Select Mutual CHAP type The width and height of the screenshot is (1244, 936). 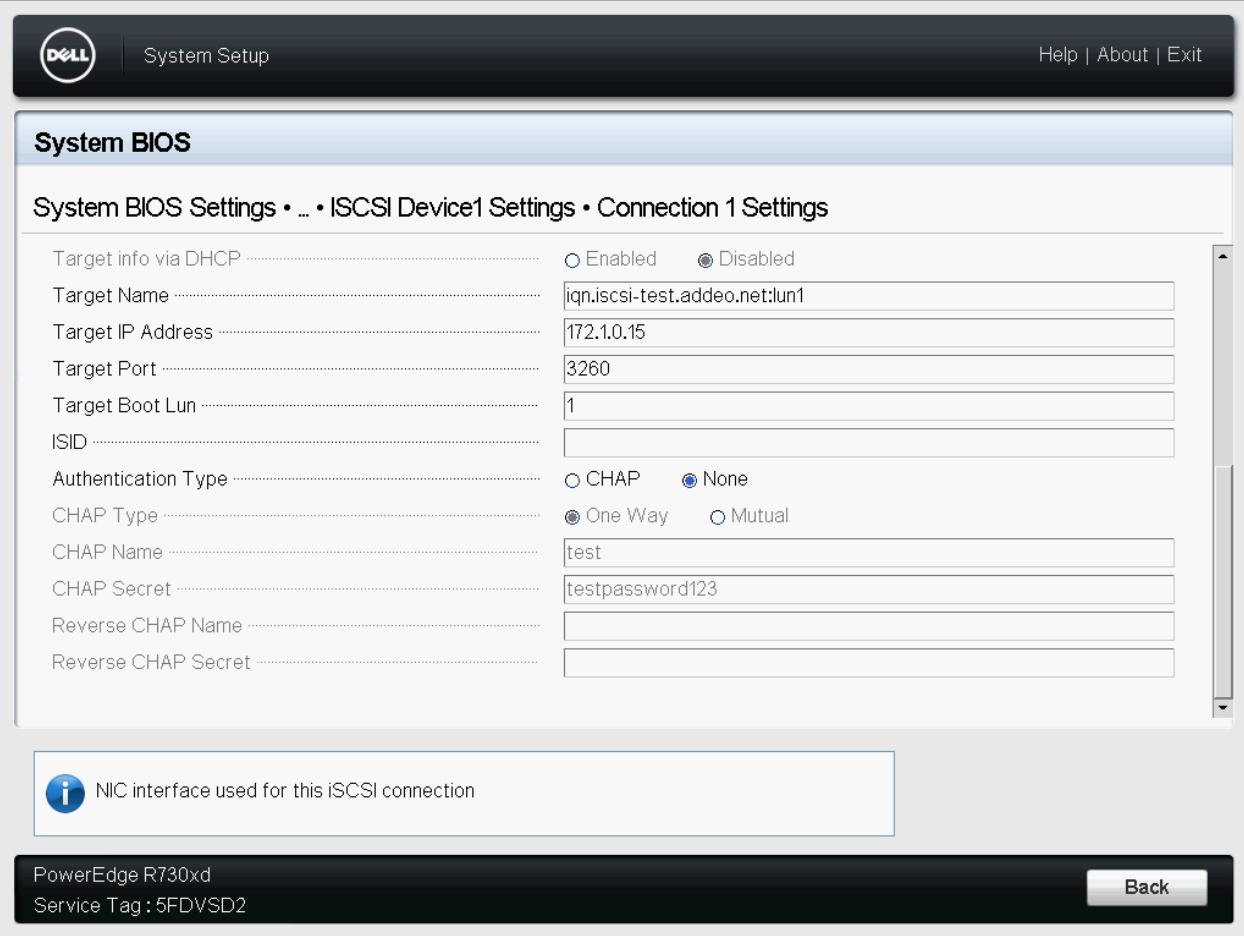(717, 517)
